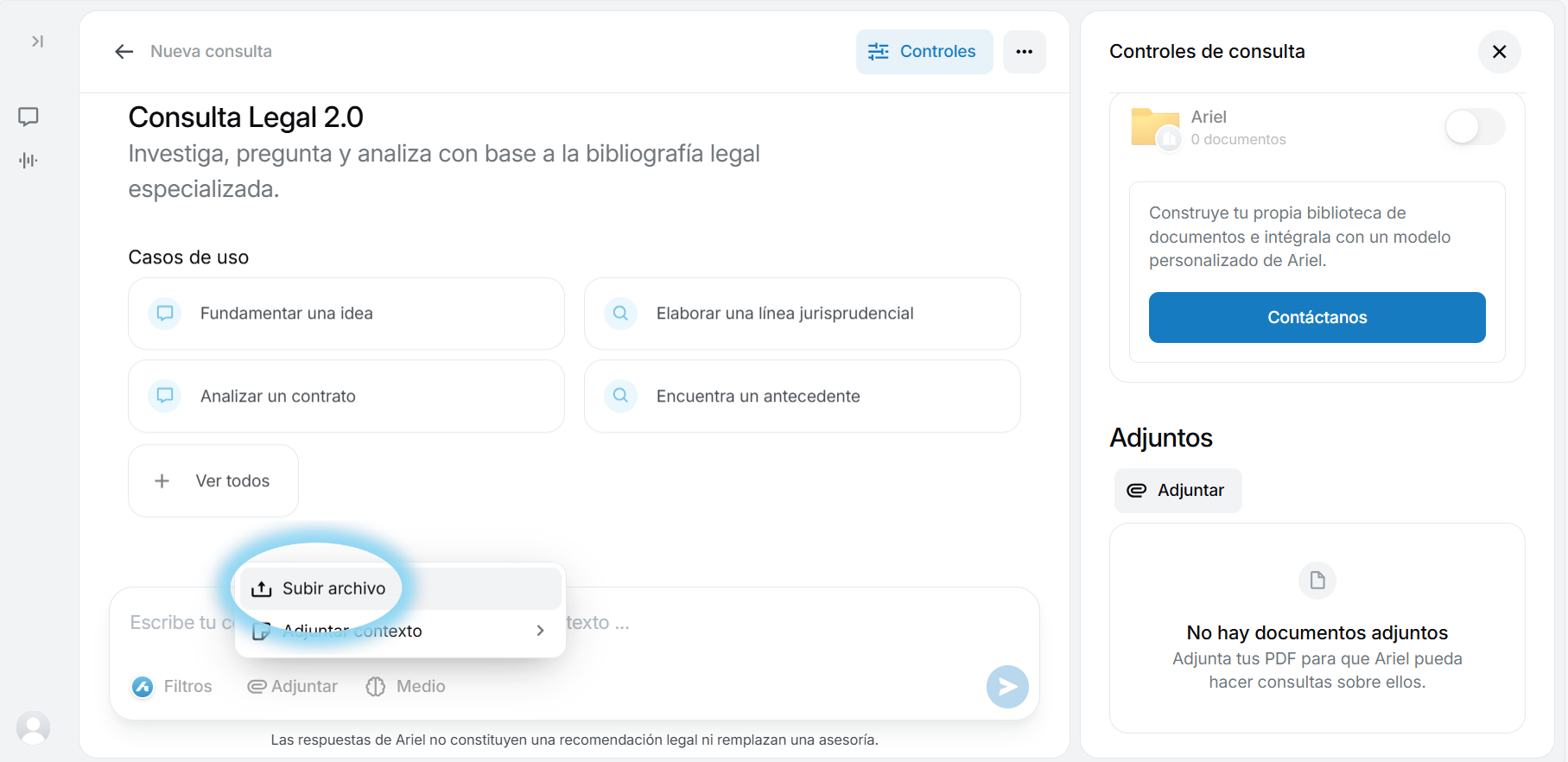Viewport: 1568px width, 762px height.
Task: Enable the Ariel documents library switch
Action: click(x=1474, y=127)
